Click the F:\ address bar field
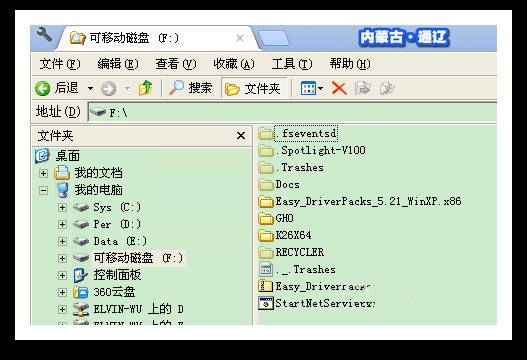This screenshot has height=360, width=527. [x=292, y=113]
